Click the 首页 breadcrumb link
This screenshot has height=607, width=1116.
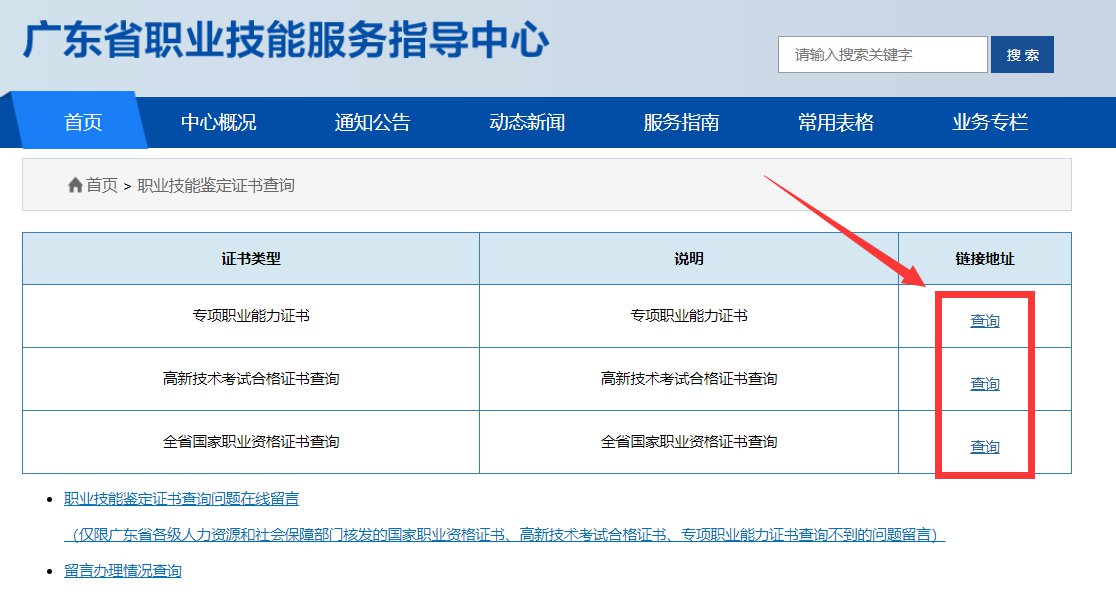(101, 185)
